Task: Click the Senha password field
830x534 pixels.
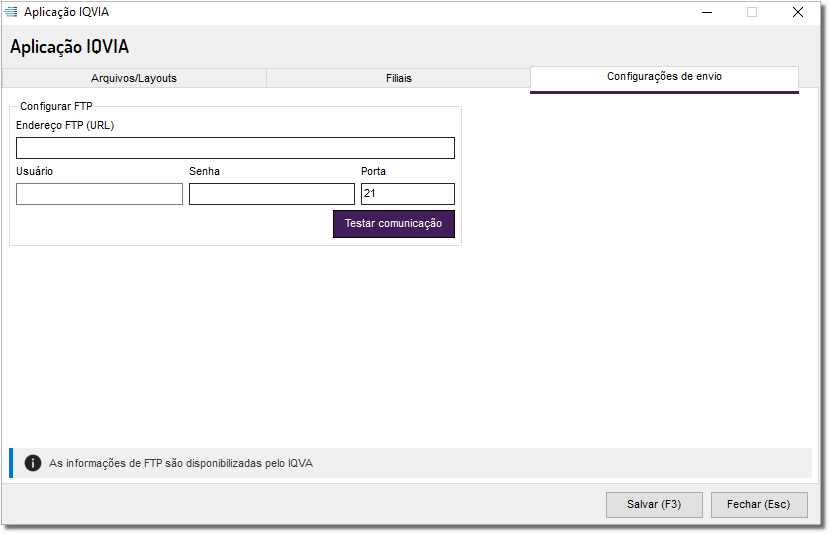Action: coord(272,194)
